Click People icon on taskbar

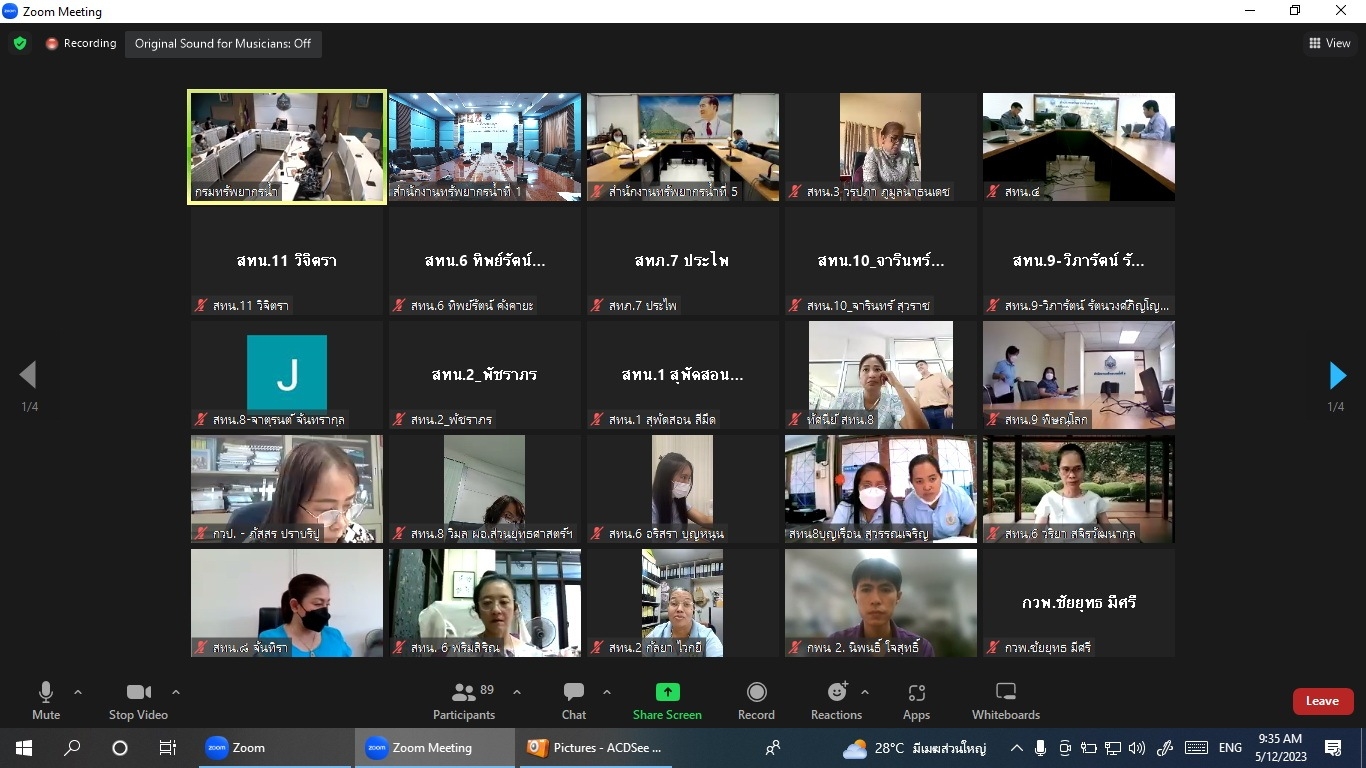[773, 748]
